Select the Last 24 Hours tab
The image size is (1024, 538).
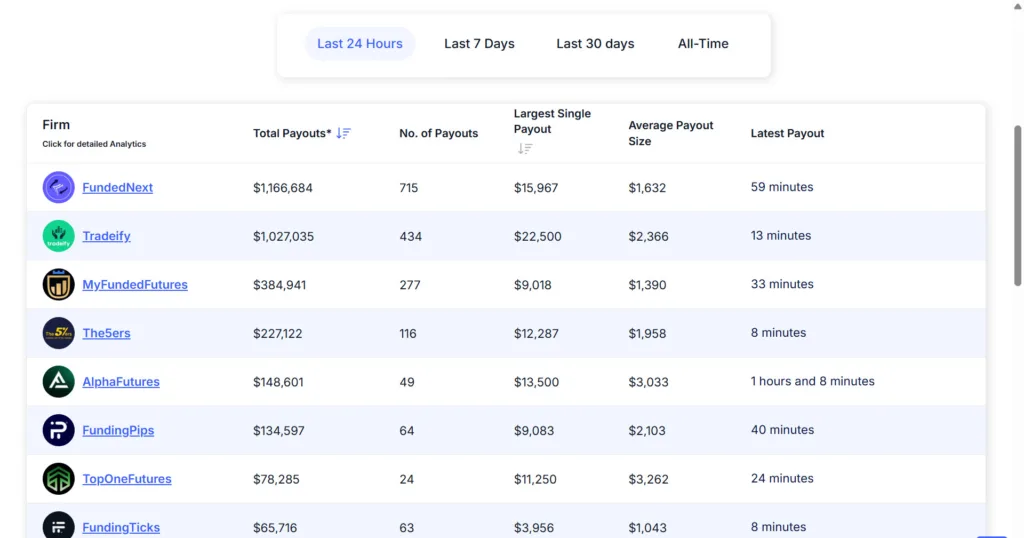pos(360,44)
